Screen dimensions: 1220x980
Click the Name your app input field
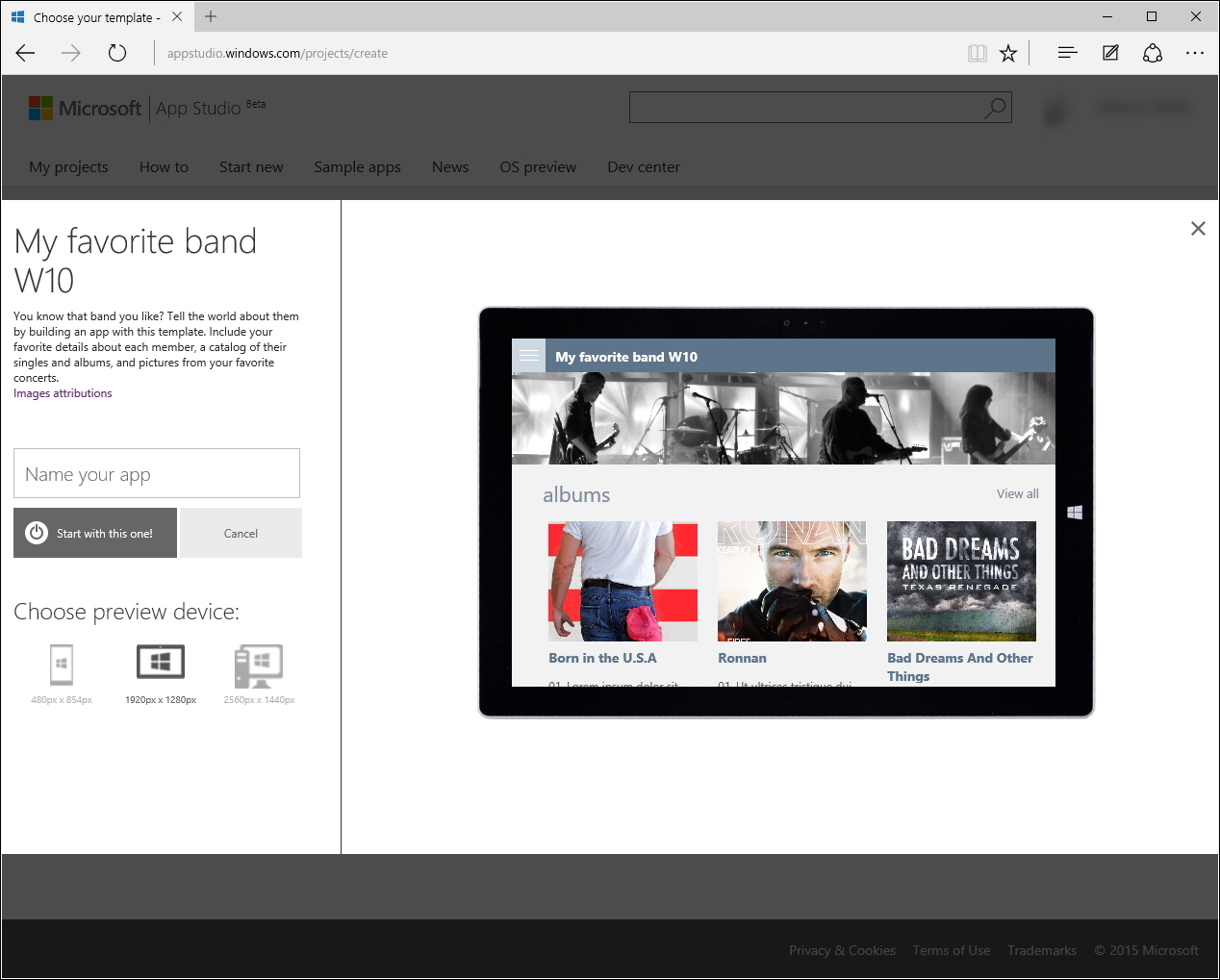[x=157, y=473]
